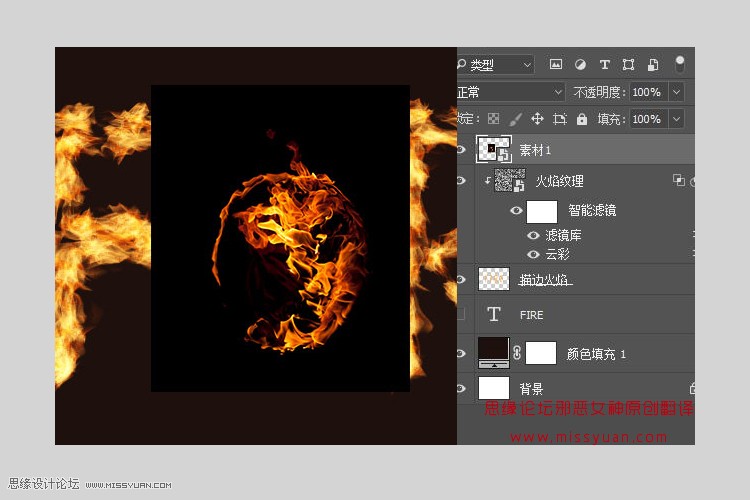This screenshot has height=500, width=750.
Task: Open the 类型 filter type dropdown
Action: click(495, 65)
